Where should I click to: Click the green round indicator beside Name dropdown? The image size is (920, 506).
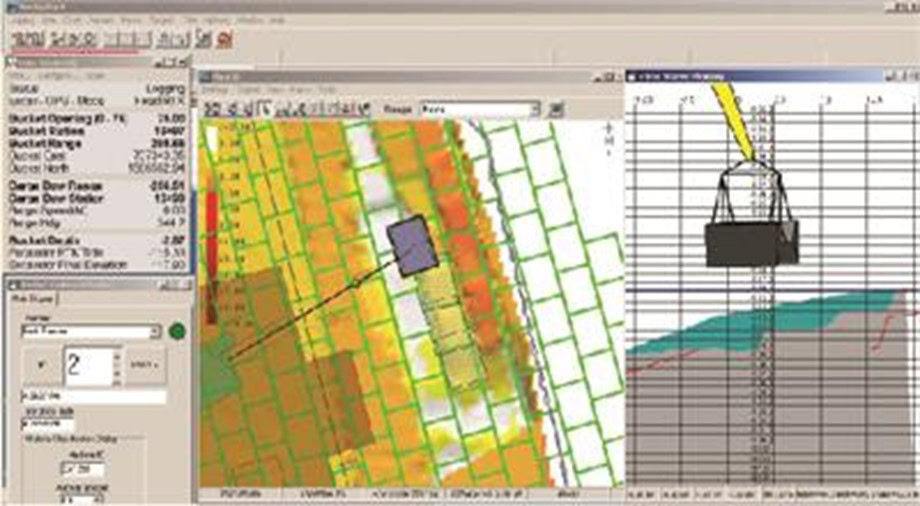(177, 331)
